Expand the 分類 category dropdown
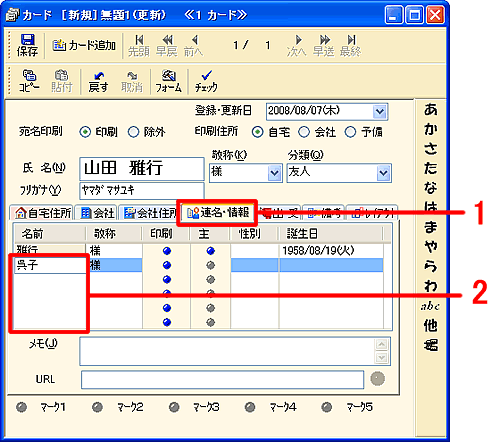Viewport: 500px width, 442px height. coord(384,173)
